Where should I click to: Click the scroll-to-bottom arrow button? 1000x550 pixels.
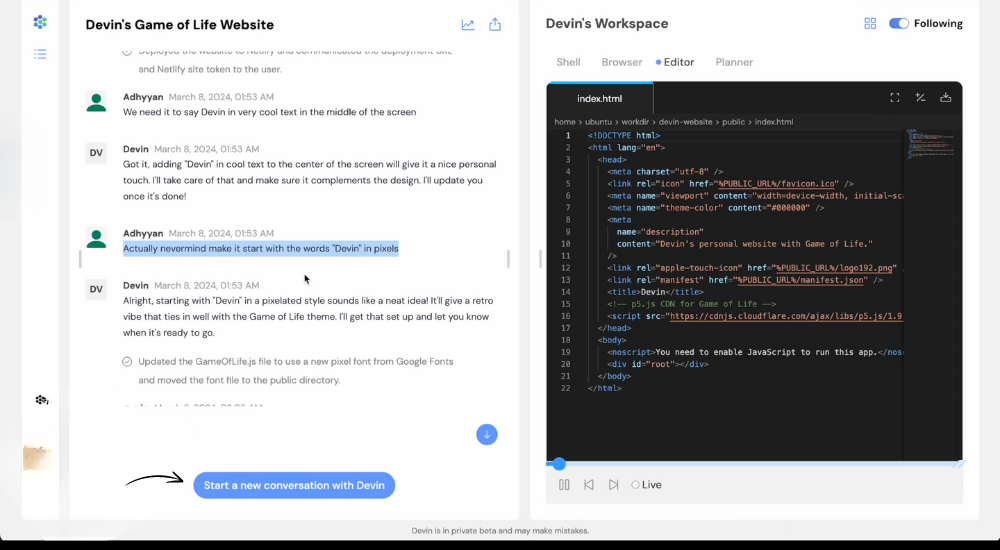(487, 435)
